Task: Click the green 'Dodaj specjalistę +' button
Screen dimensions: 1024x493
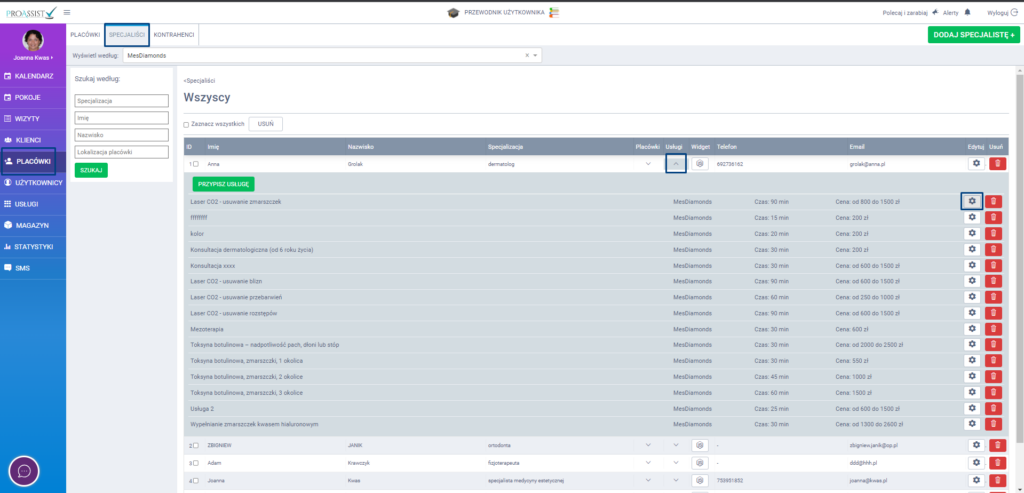Action: coord(973,34)
